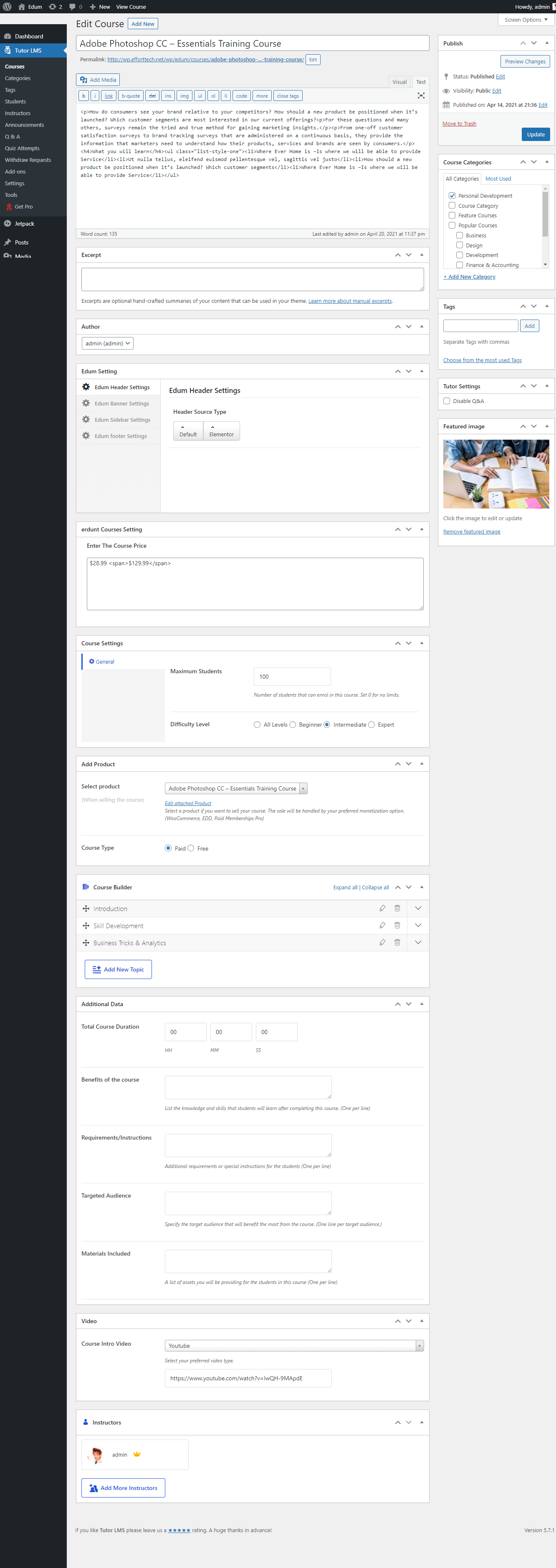Click the distraction-free fullscreen editor icon

(421, 96)
